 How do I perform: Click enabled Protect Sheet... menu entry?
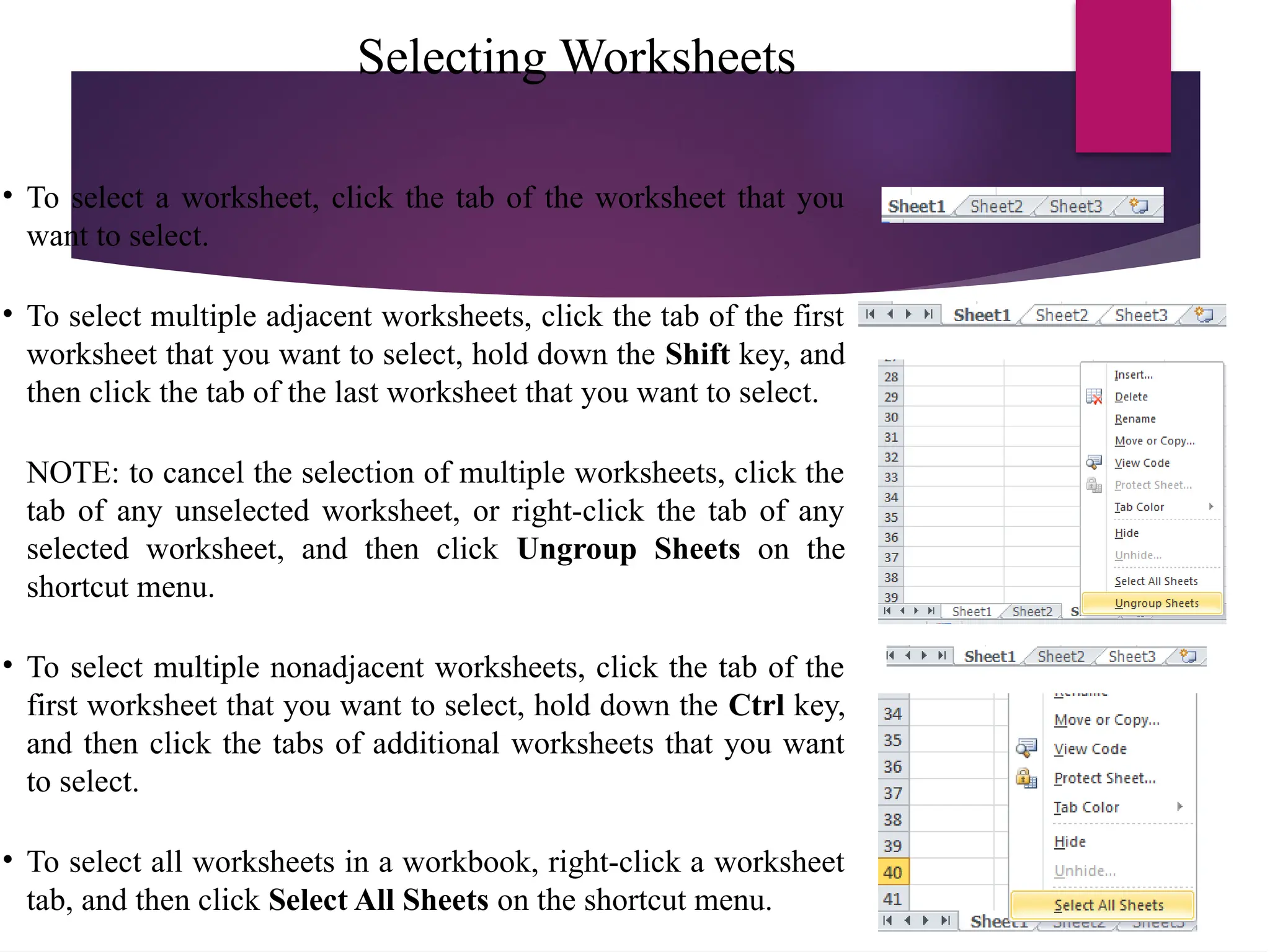pyautogui.click(x=1104, y=778)
